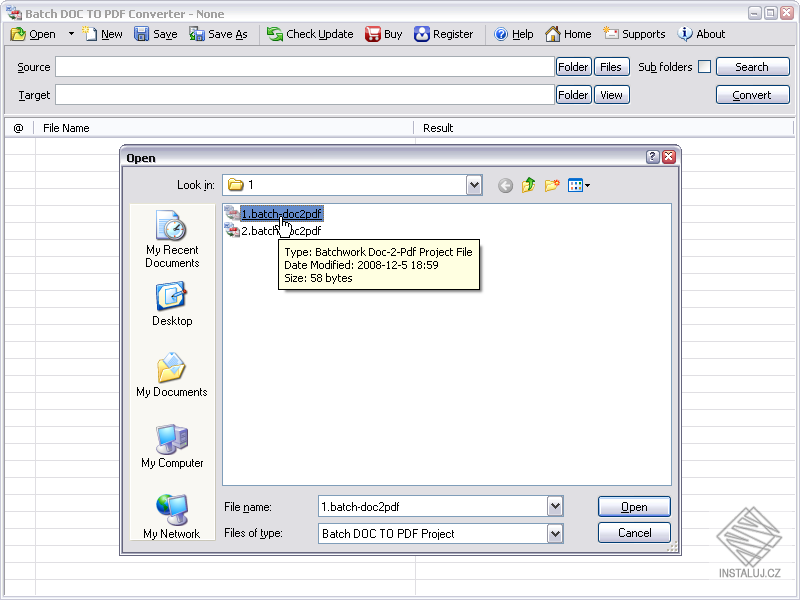This screenshot has height=600, width=800.
Task: Open the Help icon on the toolbar
Action: point(513,33)
